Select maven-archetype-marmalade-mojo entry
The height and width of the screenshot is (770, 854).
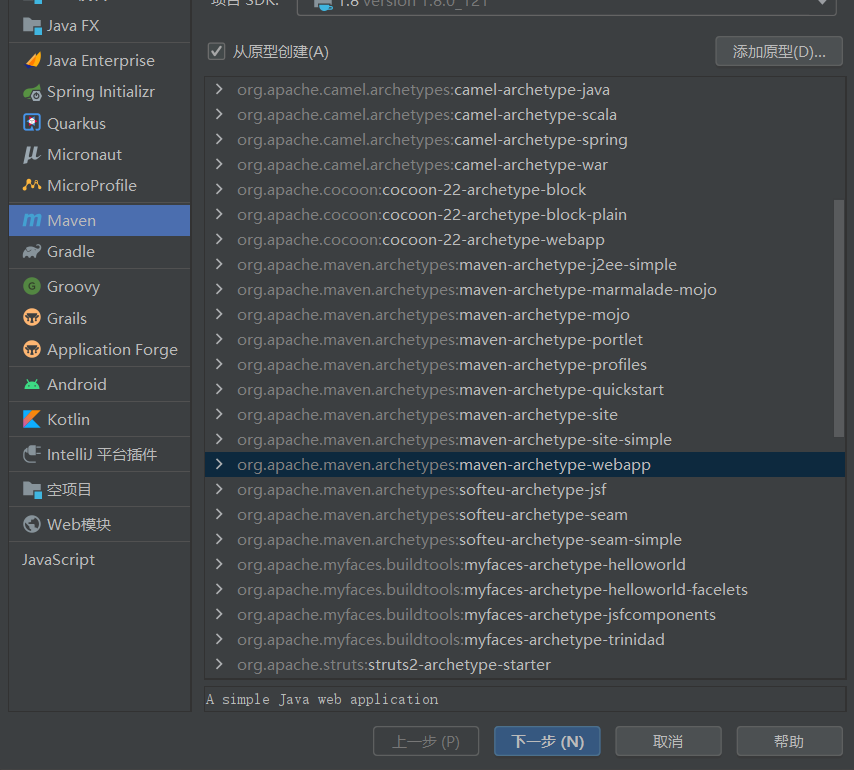pos(524,290)
